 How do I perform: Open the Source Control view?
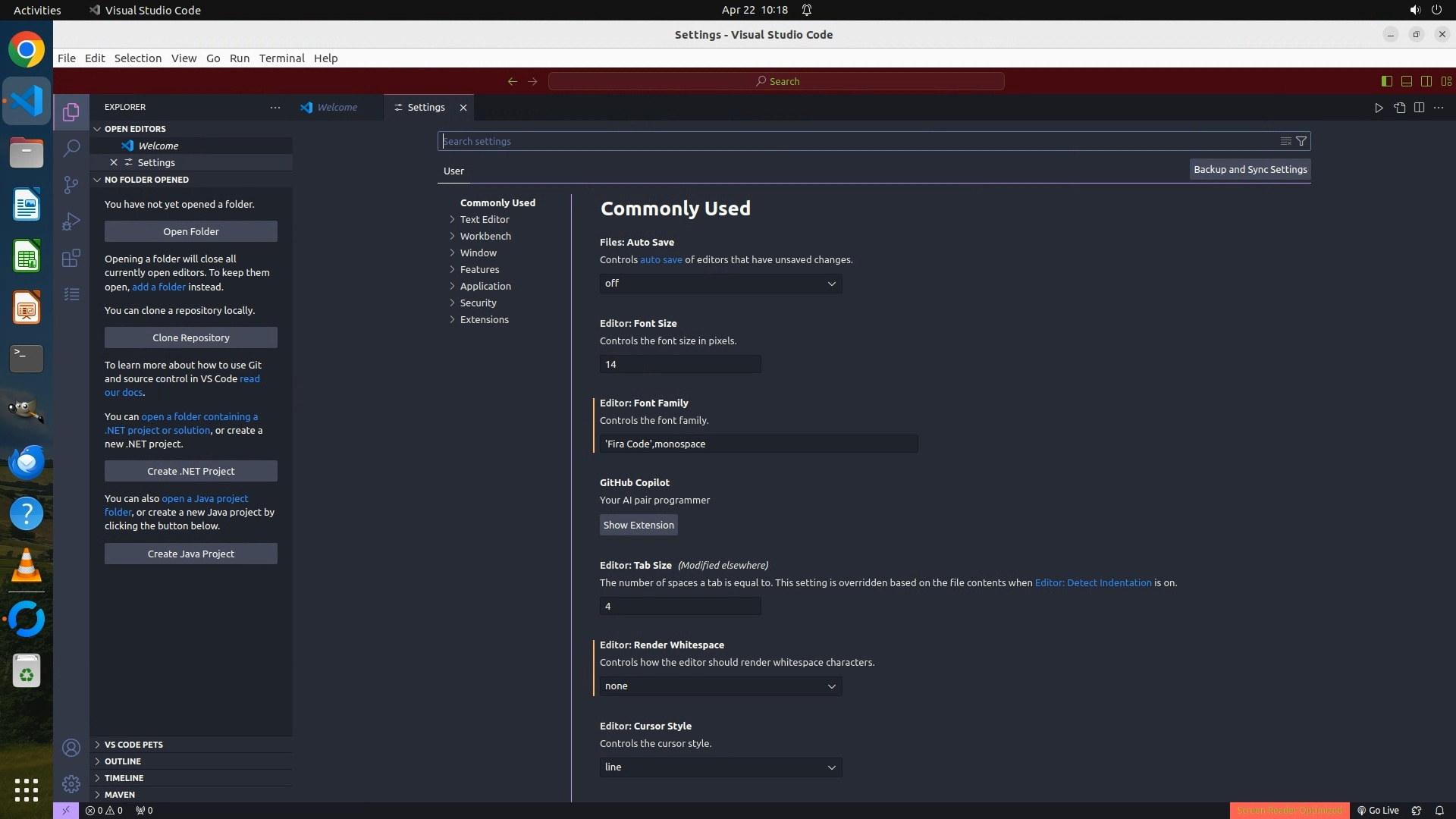coord(71,185)
